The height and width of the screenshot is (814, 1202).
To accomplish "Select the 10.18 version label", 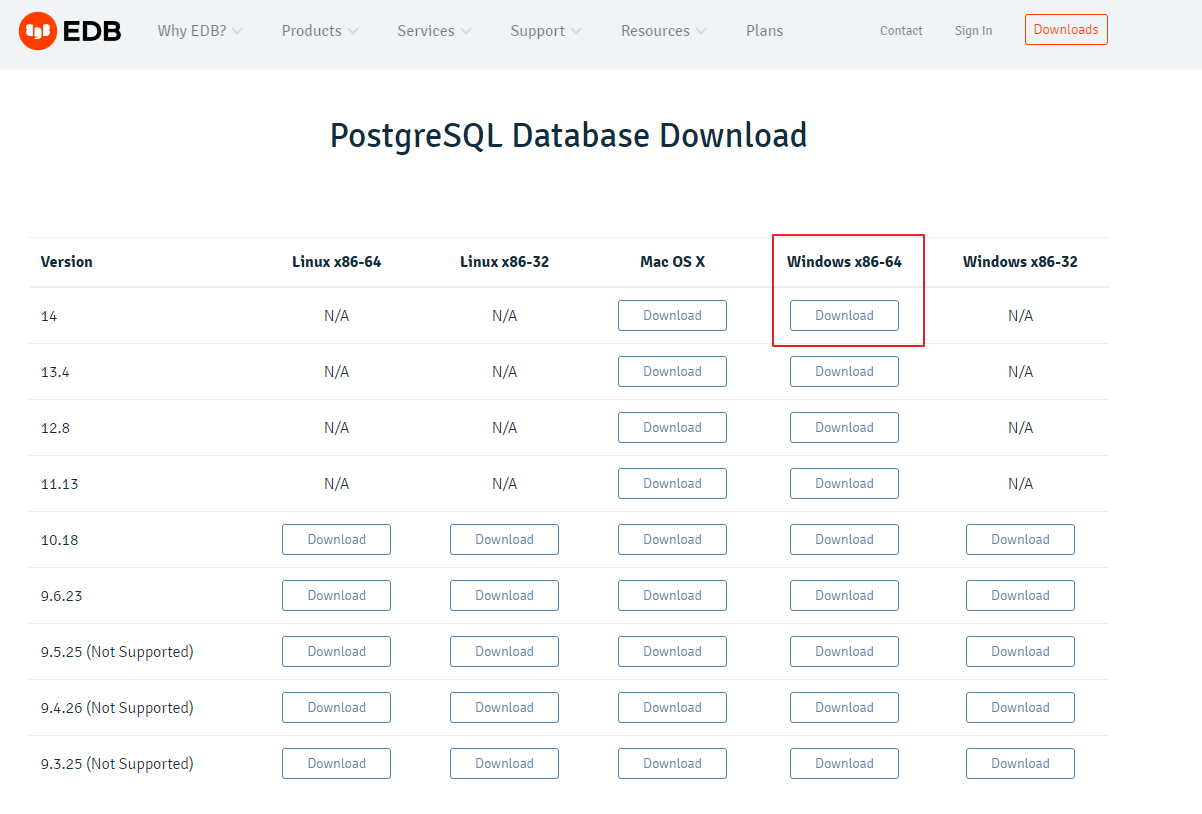I will [59, 540].
